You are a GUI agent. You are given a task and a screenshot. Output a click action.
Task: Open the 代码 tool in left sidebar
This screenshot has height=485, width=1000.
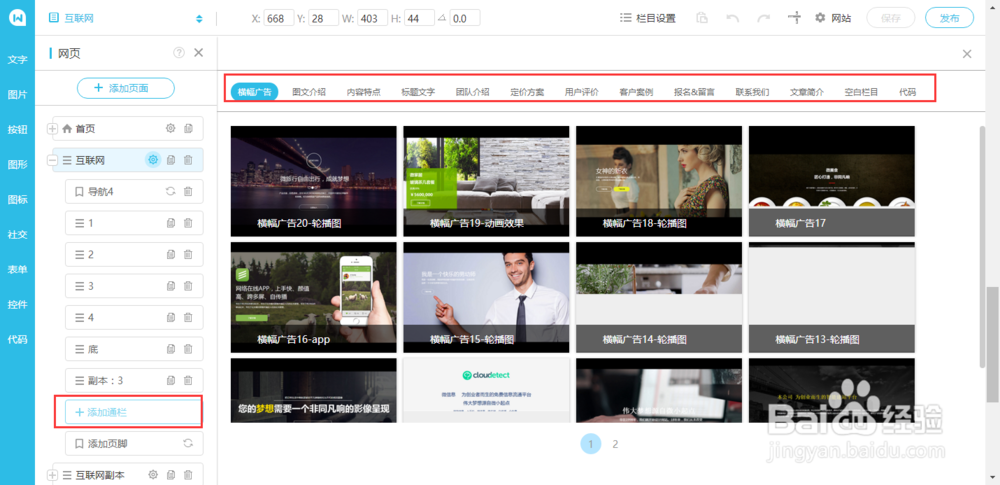(x=17, y=340)
